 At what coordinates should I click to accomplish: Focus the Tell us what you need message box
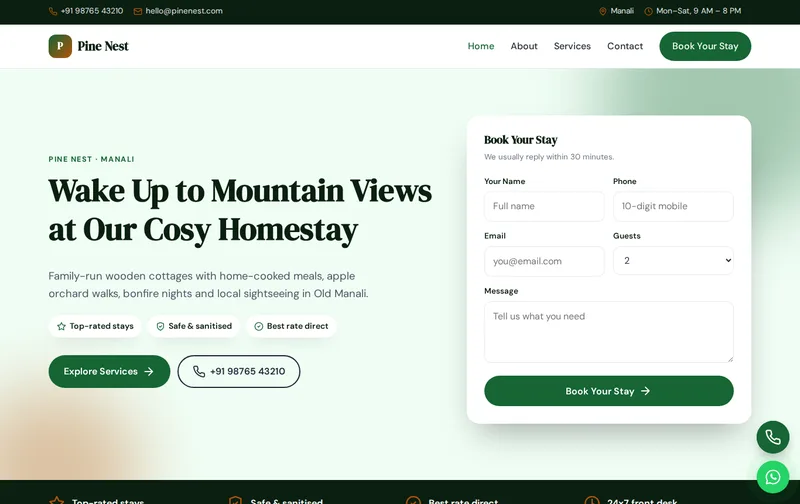coord(609,332)
